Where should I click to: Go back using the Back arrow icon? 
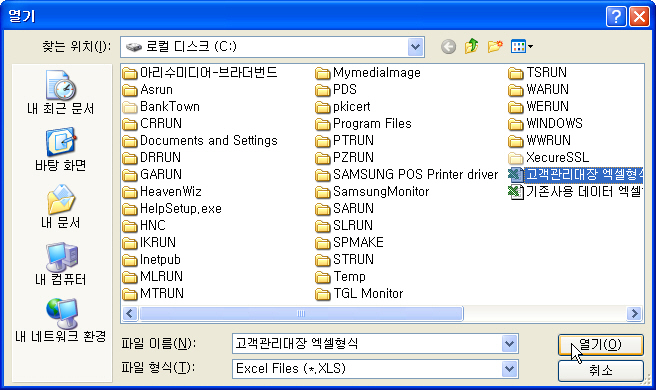(x=448, y=46)
